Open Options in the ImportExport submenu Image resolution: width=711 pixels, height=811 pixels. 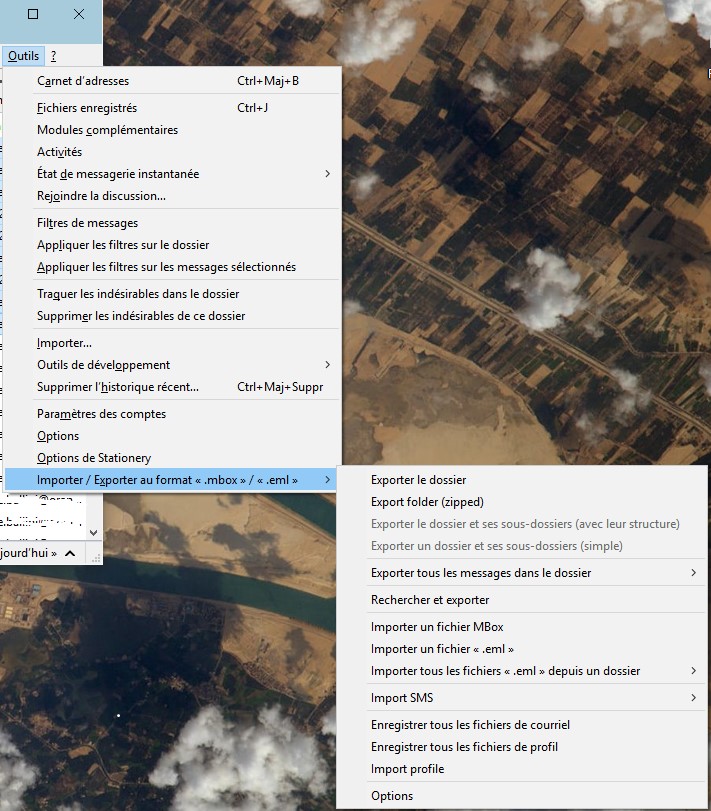(x=522, y=796)
